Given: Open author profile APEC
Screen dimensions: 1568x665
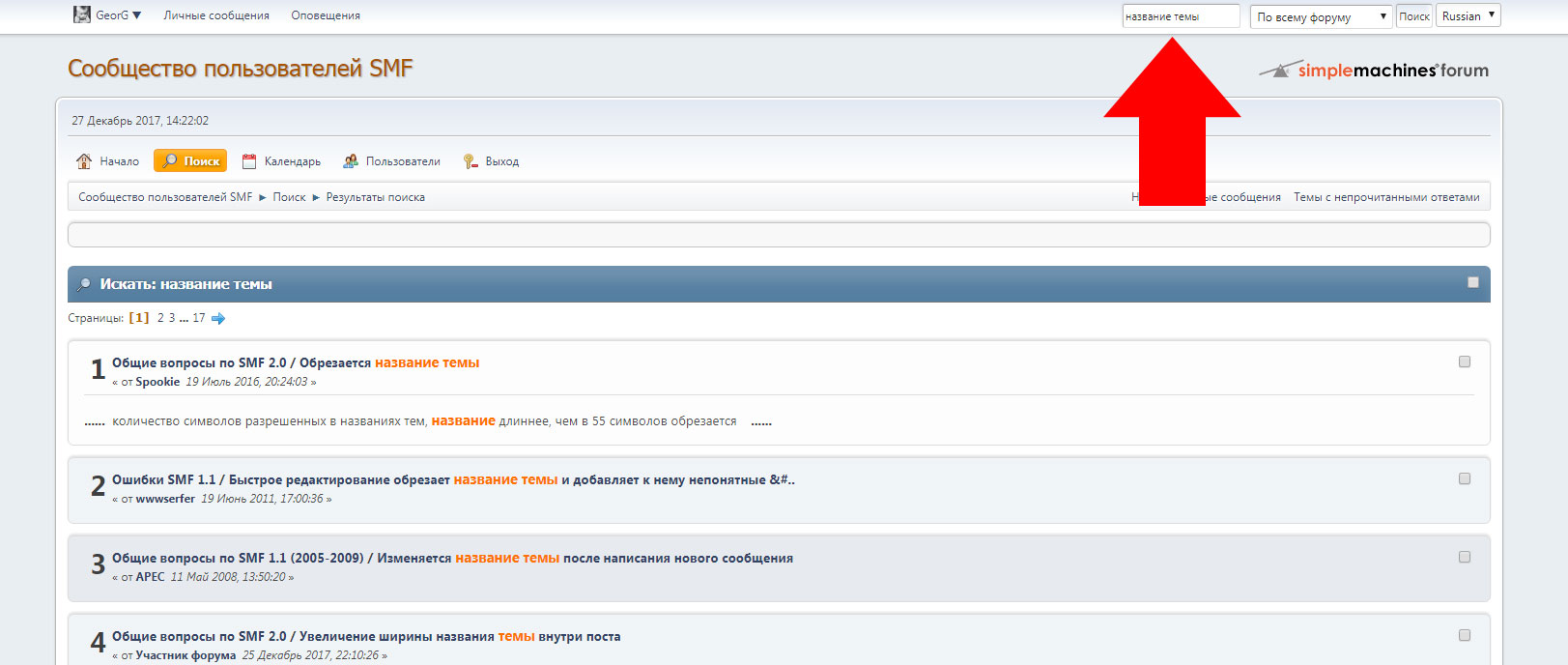Looking at the screenshot, I should click(151, 577).
